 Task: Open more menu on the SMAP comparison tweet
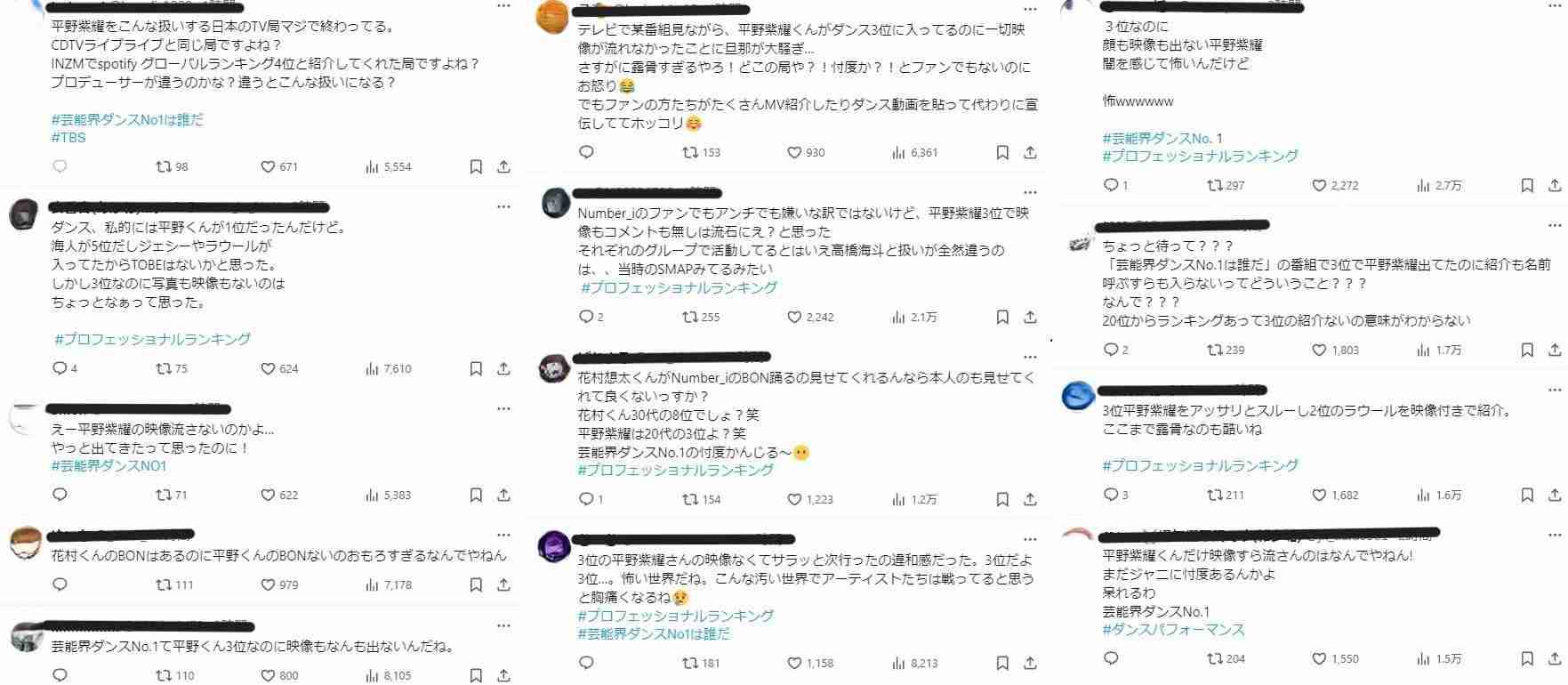tap(1030, 192)
